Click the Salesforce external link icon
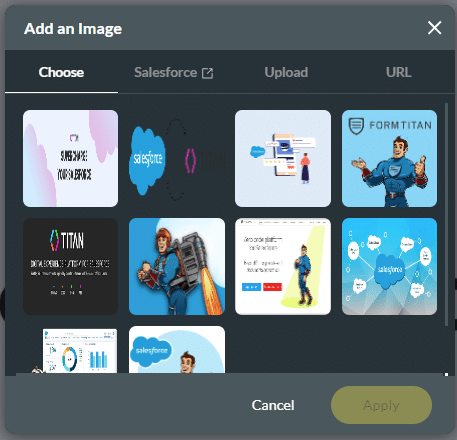The image size is (457, 440). 207,73
